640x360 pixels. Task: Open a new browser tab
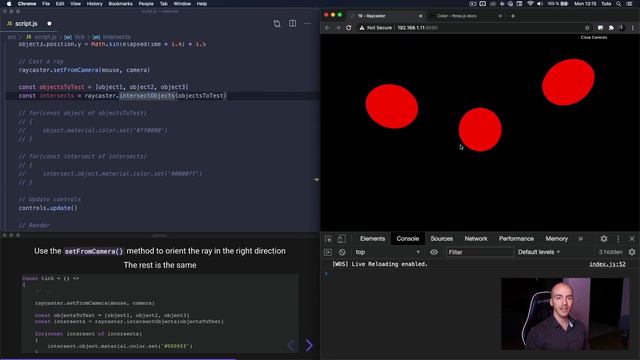click(513, 16)
